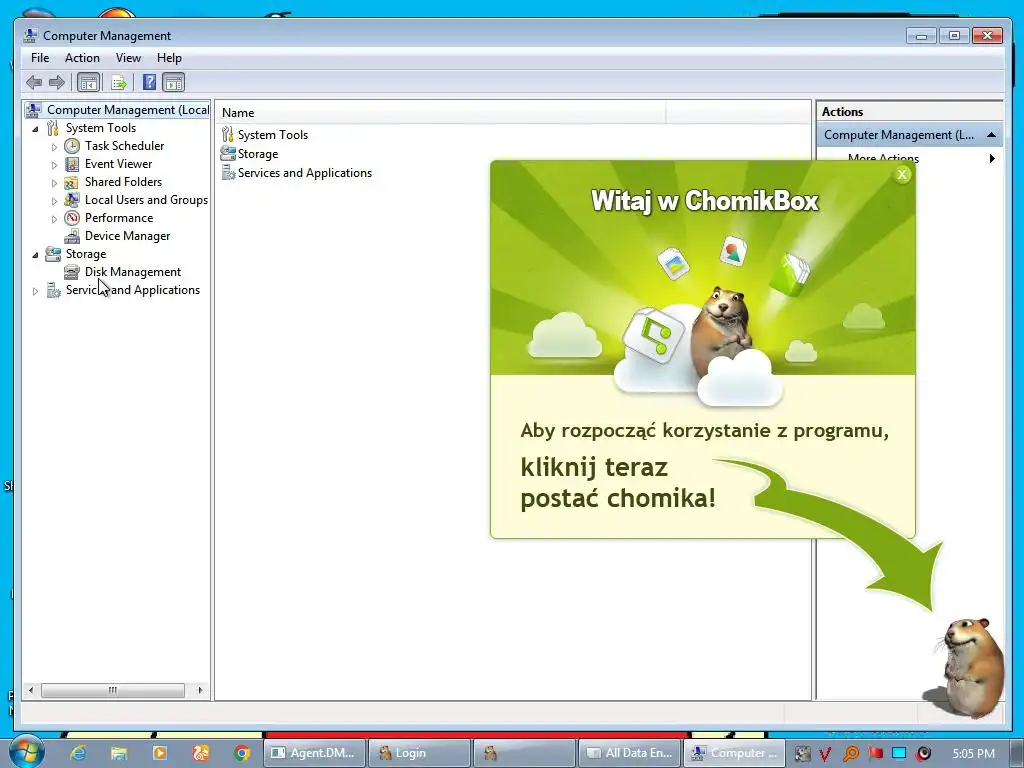Image resolution: width=1024 pixels, height=768 pixels.
Task: Click tree pane horizontal scrollbar thumb
Action: pos(113,690)
